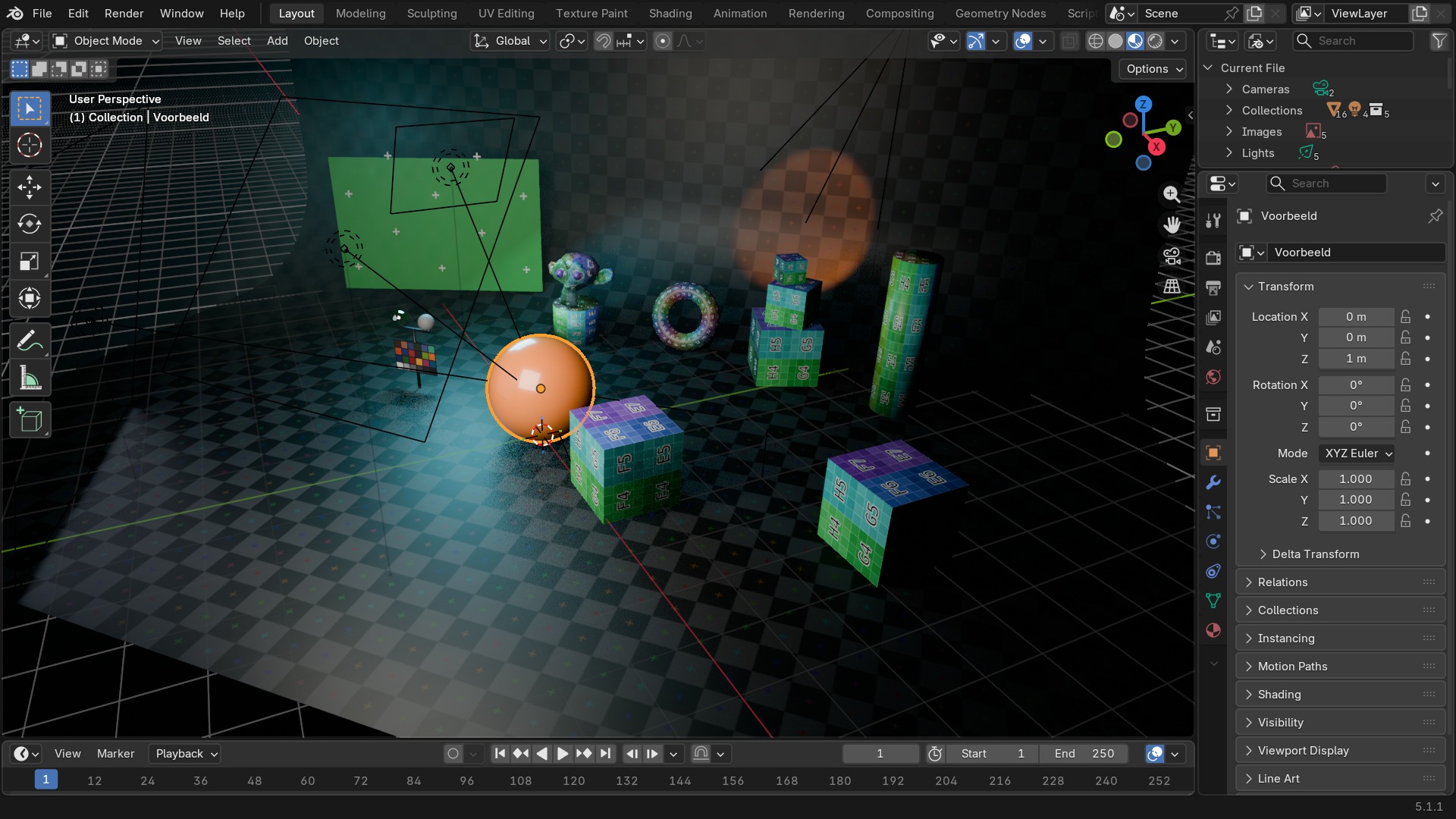Click the End frame 250 field
Viewport: 1456px width, 819px height.
click(x=1084, y=754)
